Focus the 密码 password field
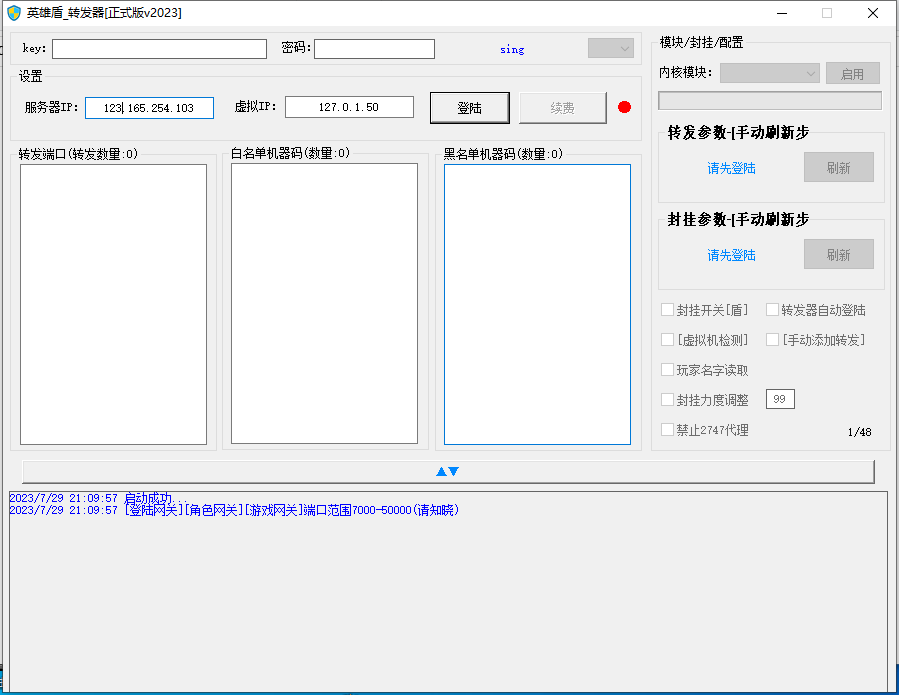This screenshot has width=899, height=695. click(374, 49)
